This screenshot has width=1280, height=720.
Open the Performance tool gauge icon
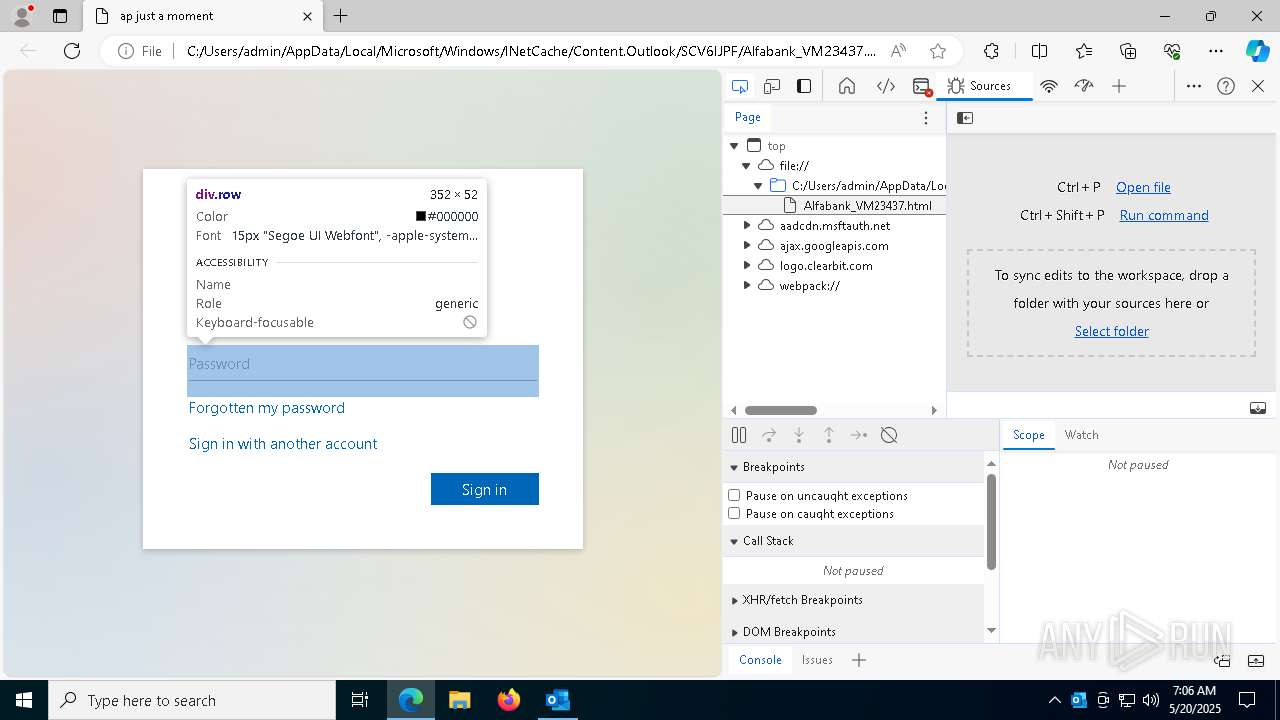1084,86
